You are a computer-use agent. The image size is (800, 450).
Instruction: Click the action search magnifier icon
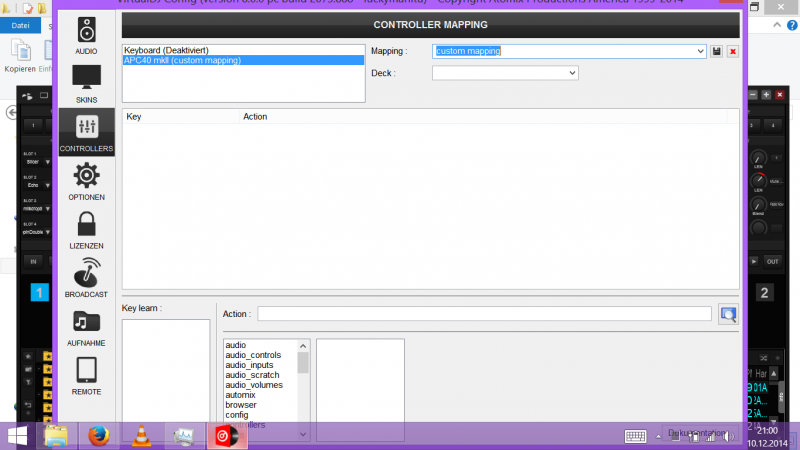[x=728, y=314]
